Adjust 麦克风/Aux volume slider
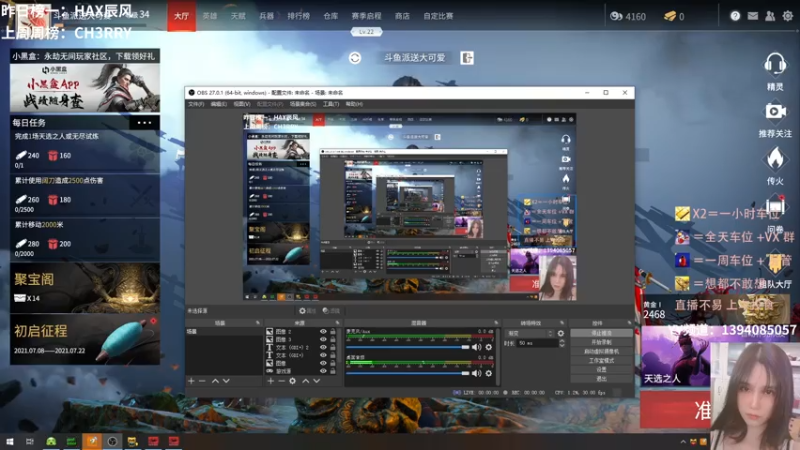800x450 pixels. (x=408, y=347)
